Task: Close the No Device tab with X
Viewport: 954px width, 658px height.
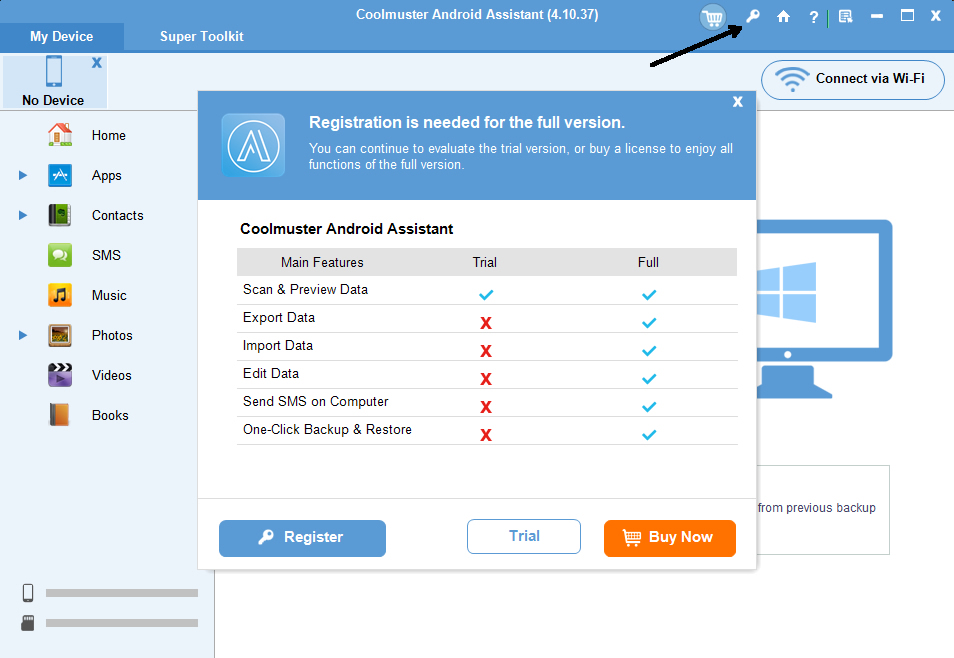Action: (x=97, y=63)
